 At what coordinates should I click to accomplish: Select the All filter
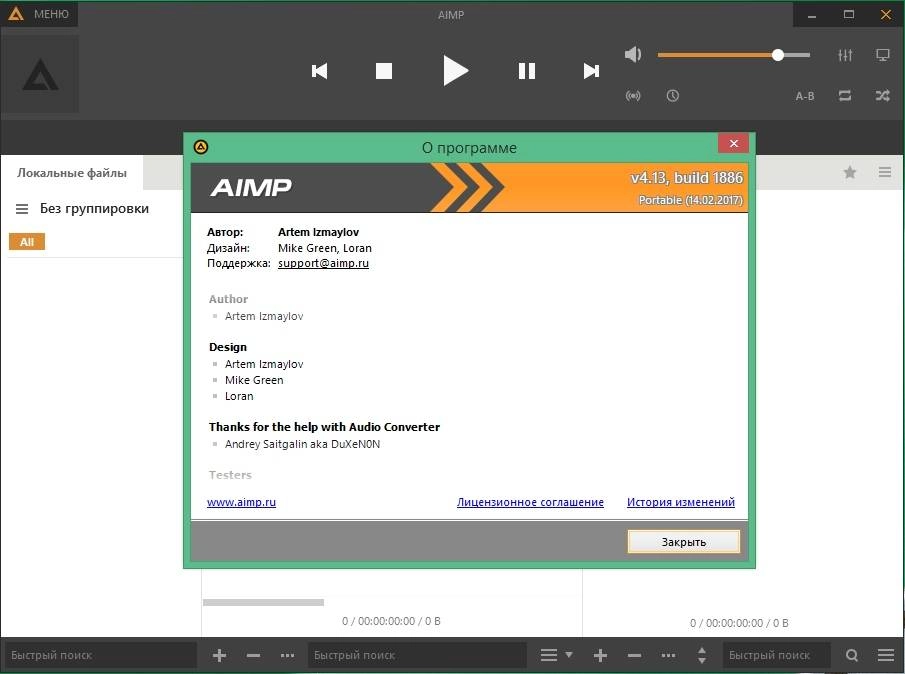pos(27,242)
